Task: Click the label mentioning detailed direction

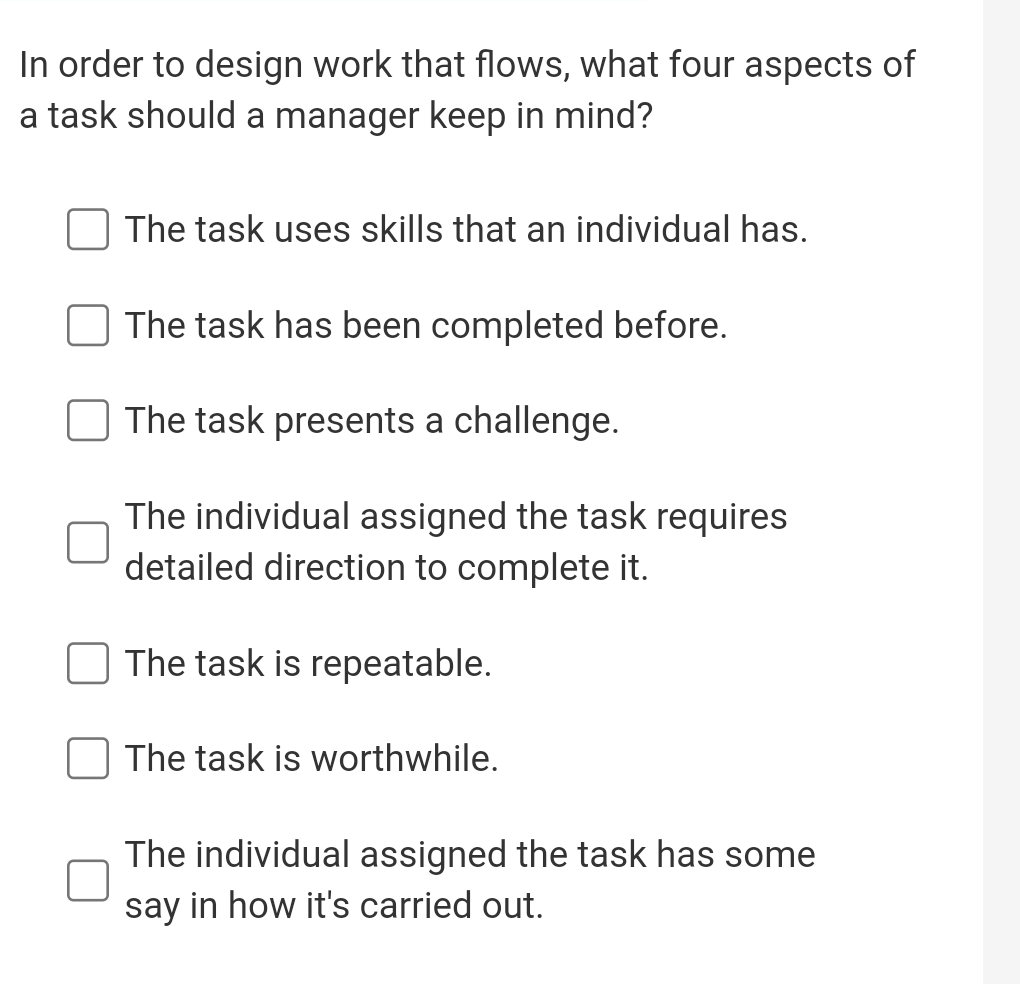Action: (x=455, y=541)
